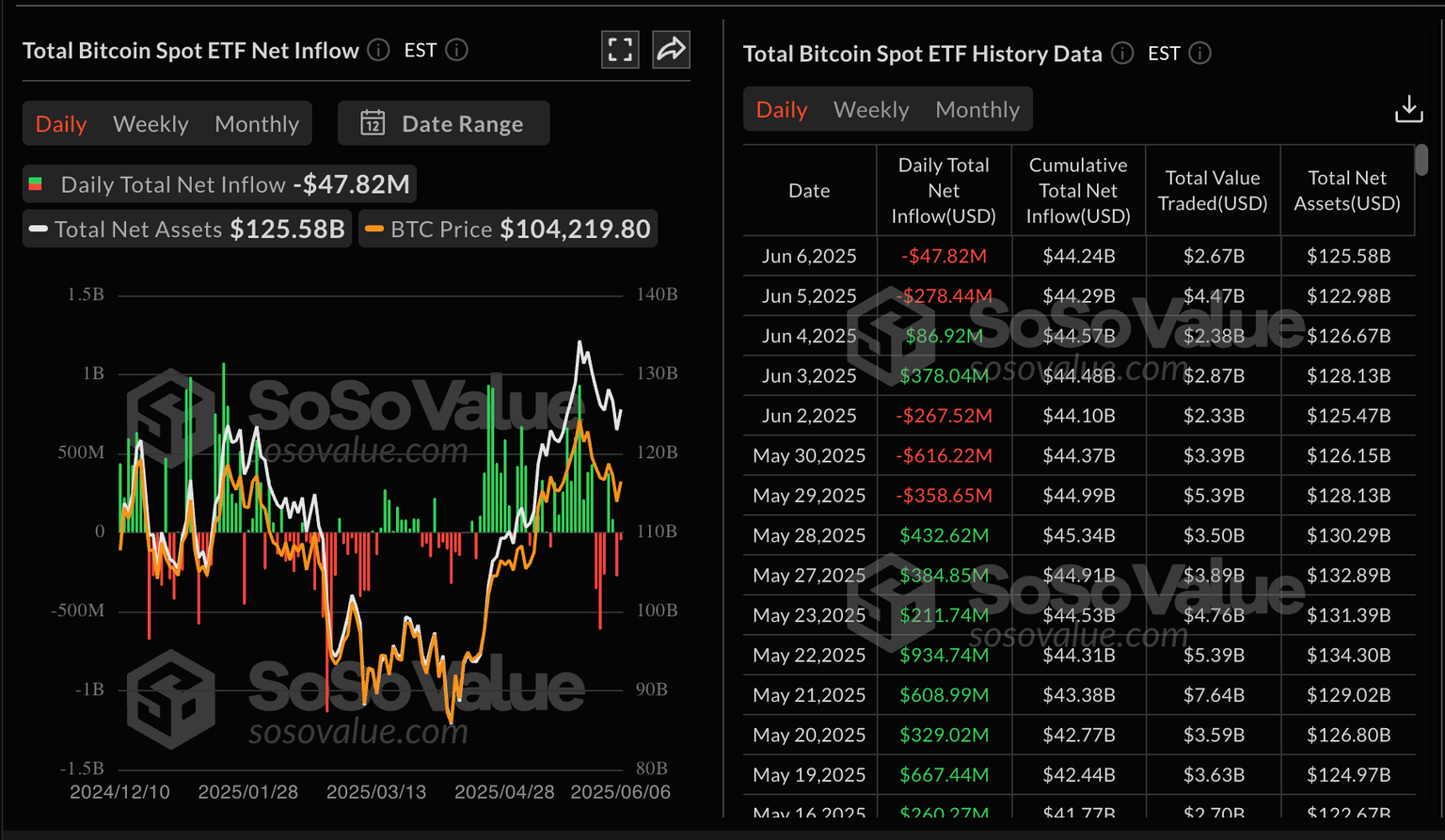This screenshot has height=840, width=1445.
Task: Click info icon after EST in chart panel
Action: (x=456, y=50)
